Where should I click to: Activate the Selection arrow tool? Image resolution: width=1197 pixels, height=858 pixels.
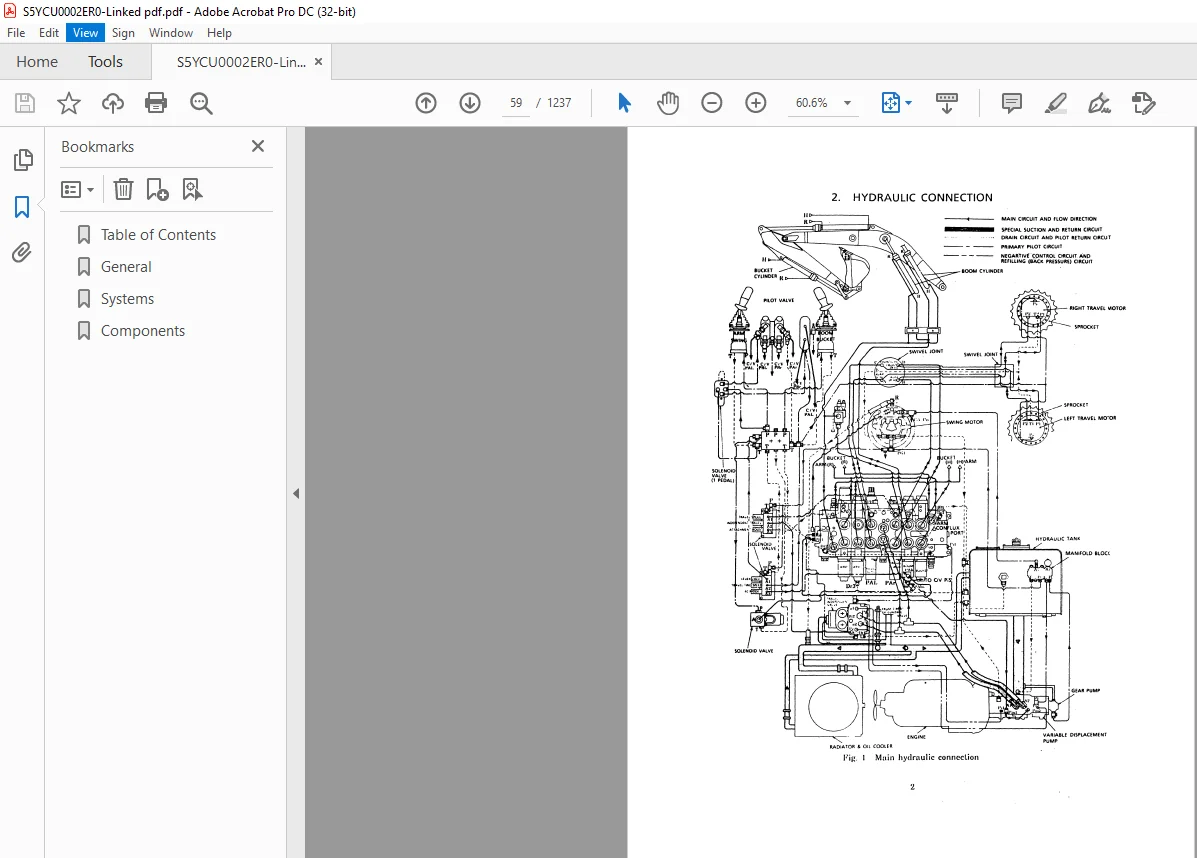[624, 103]
